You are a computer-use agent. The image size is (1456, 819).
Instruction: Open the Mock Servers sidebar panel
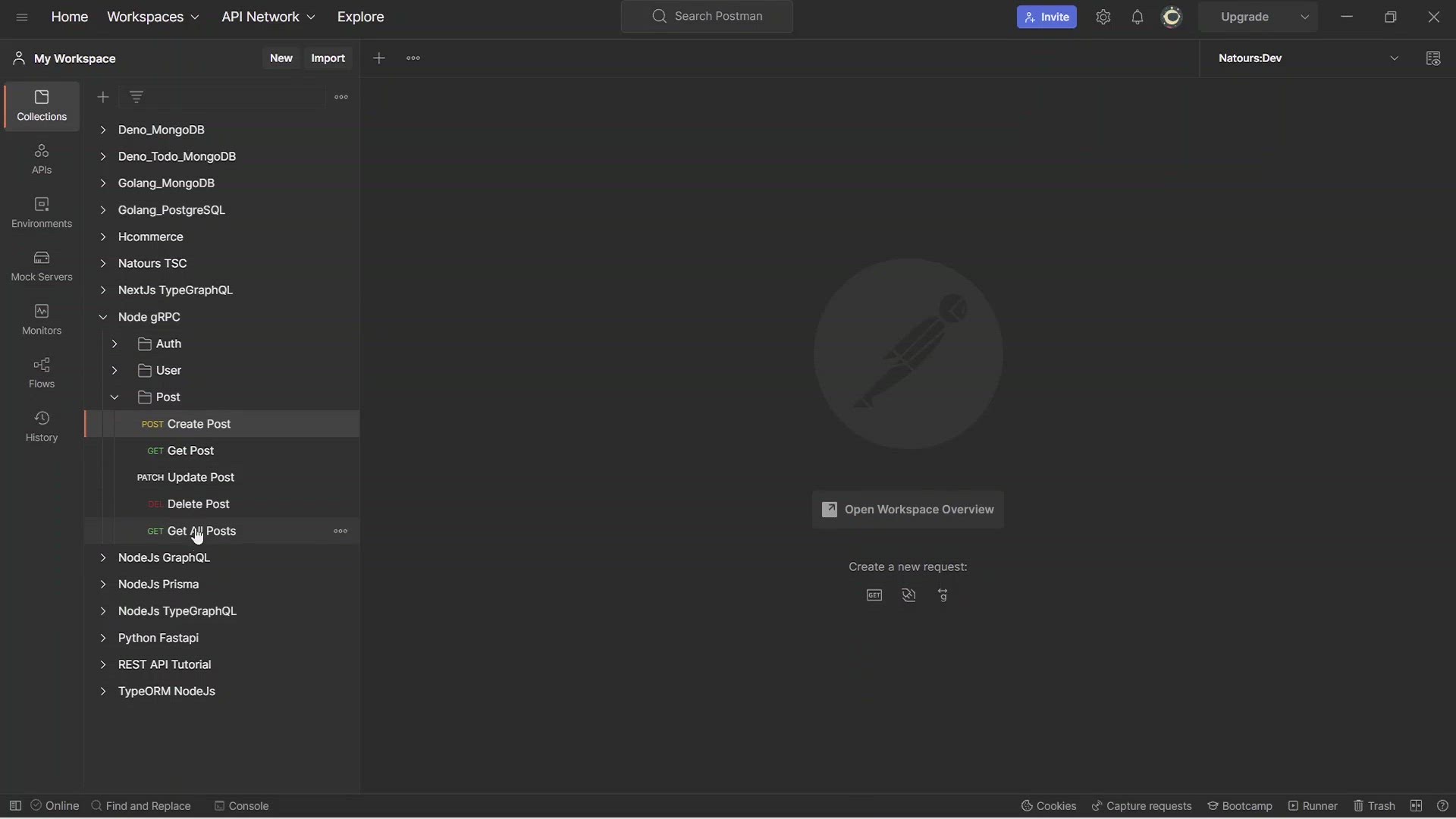pos(42,266)
